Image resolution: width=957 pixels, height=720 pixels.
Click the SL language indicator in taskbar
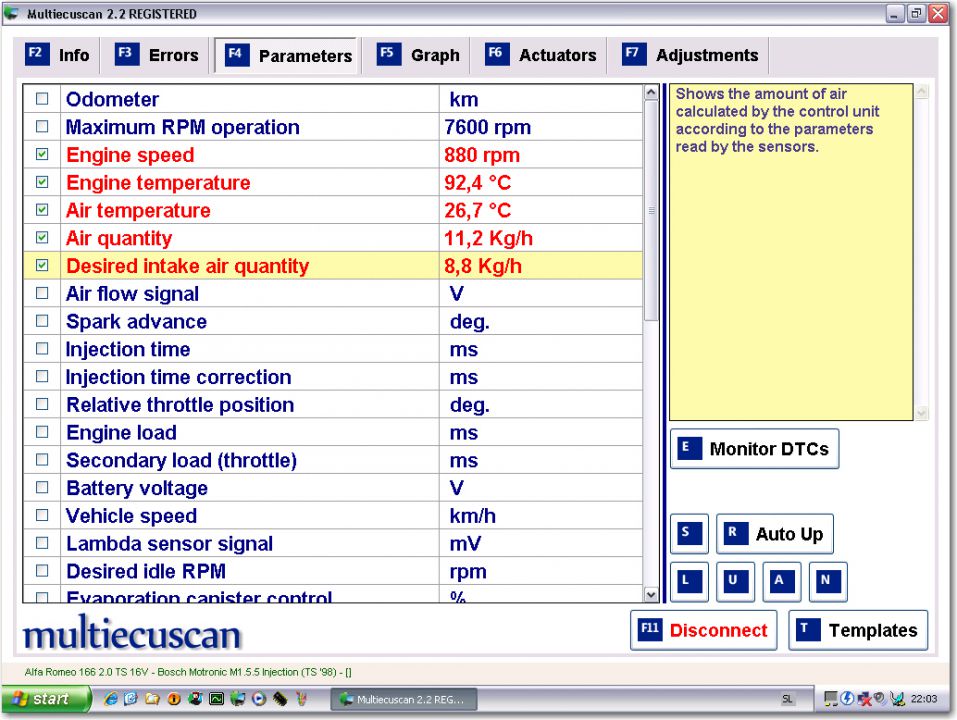[x=787, y=699]
